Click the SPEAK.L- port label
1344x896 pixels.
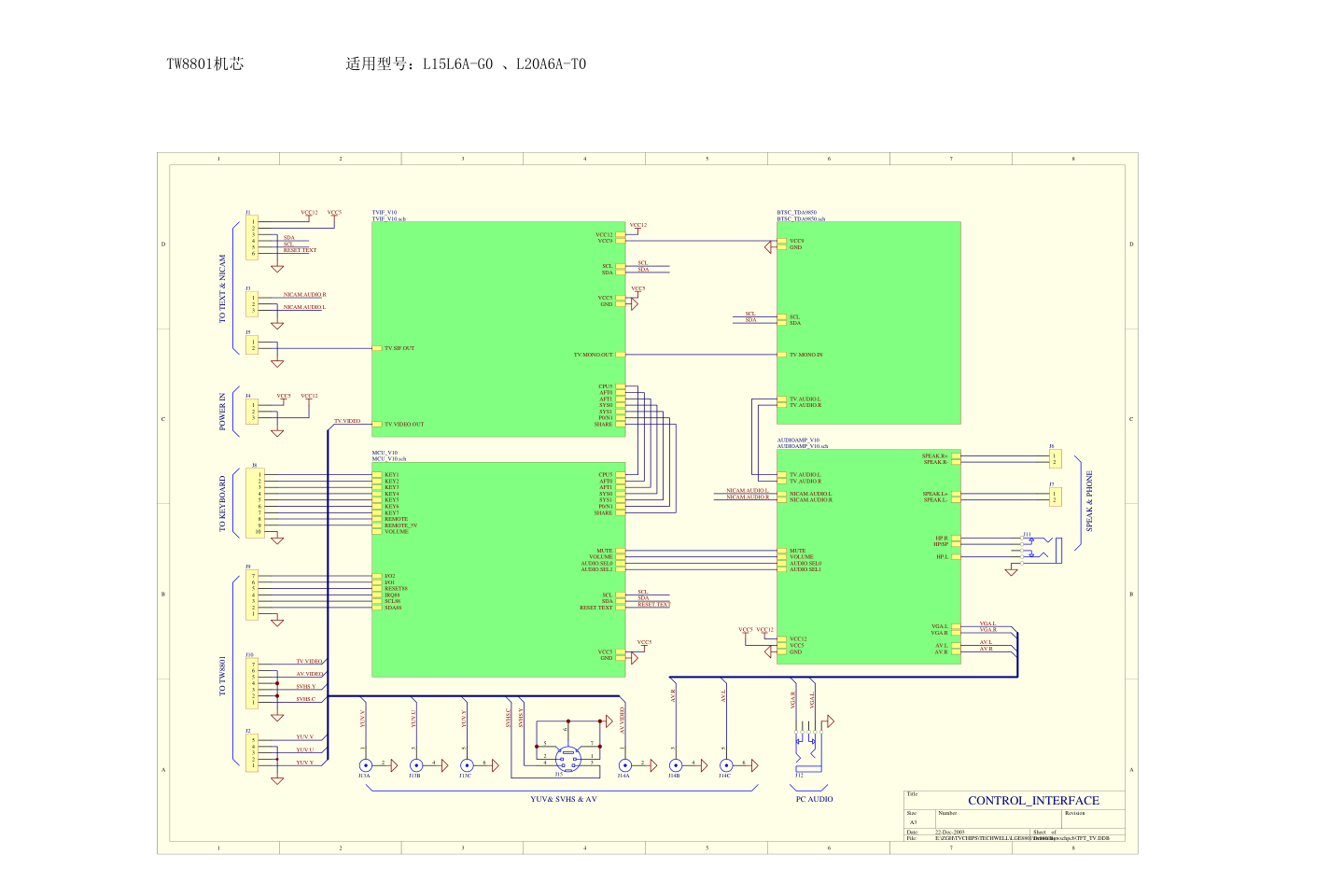(x=935, y=500)
